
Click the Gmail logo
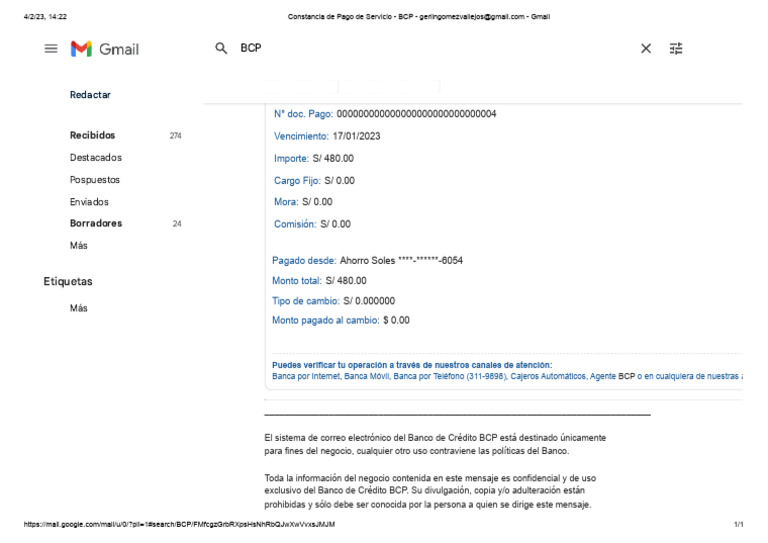(x=105, y=49)
